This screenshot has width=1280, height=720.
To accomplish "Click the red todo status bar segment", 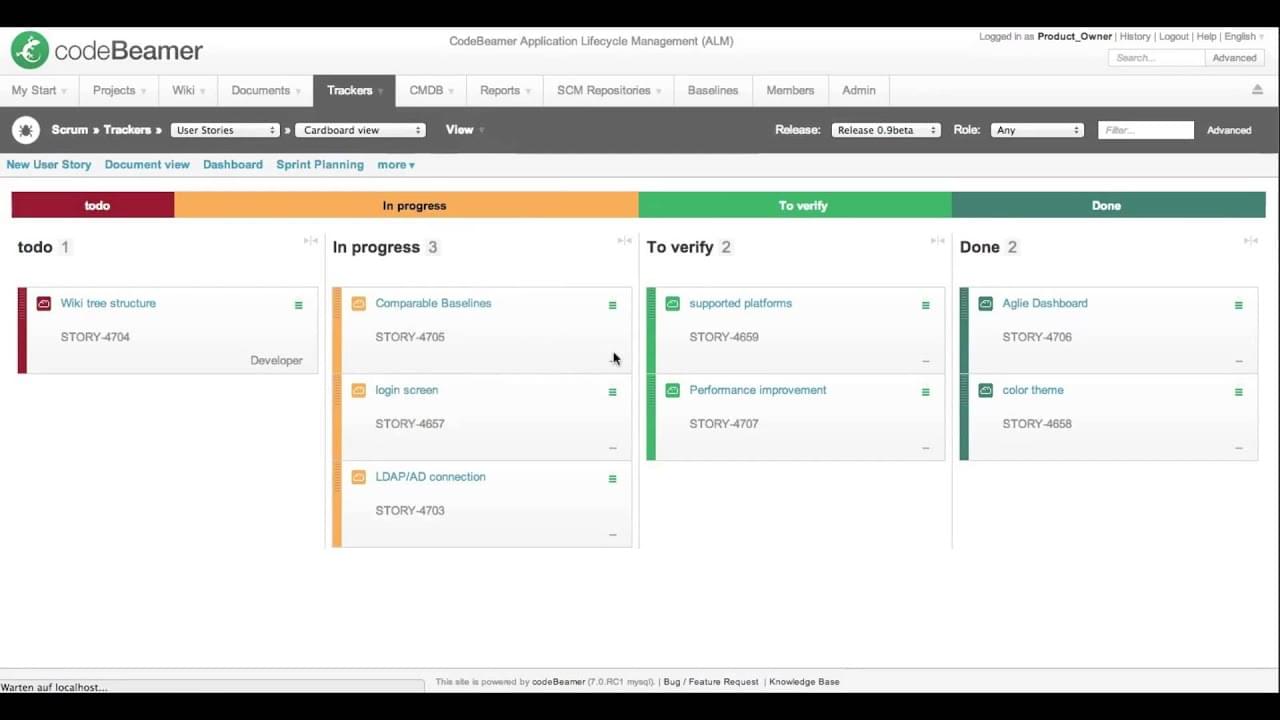I will [x=93, y=205].
